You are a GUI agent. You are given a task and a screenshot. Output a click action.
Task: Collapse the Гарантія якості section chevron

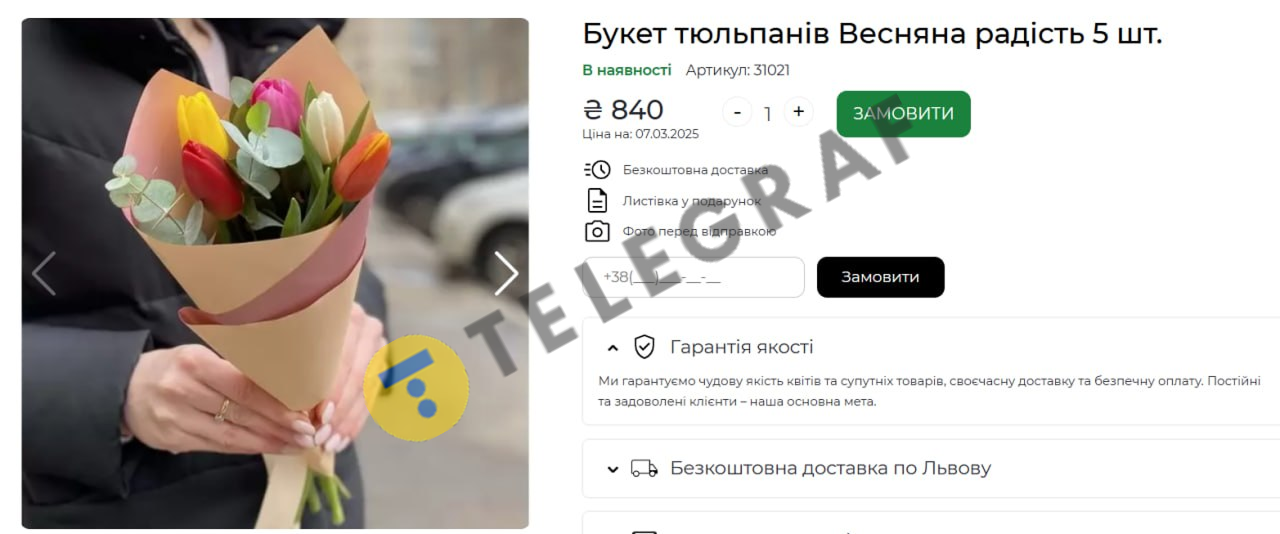coord(613,348)
